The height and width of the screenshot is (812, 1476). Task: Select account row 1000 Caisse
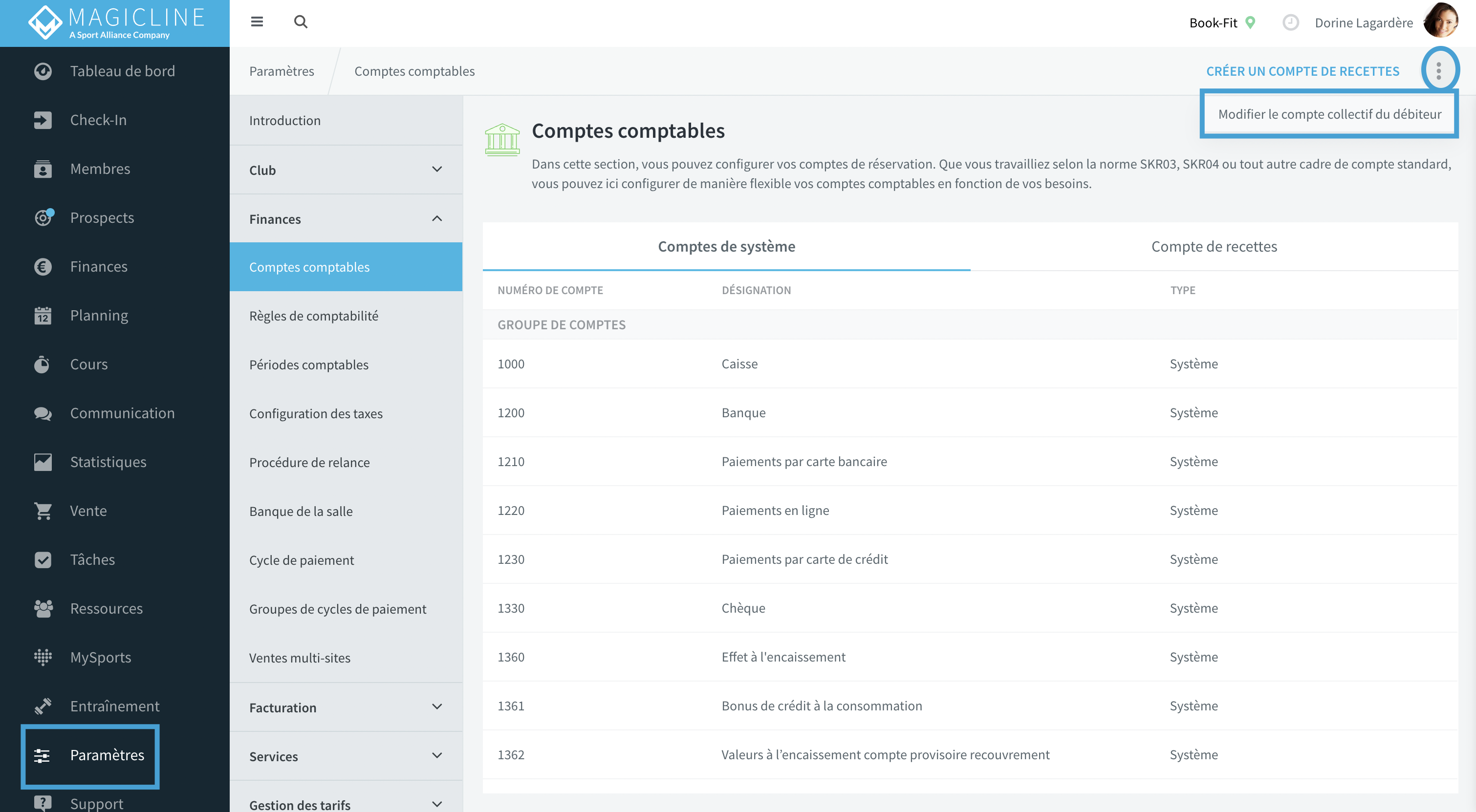click(x=970, y=363)
